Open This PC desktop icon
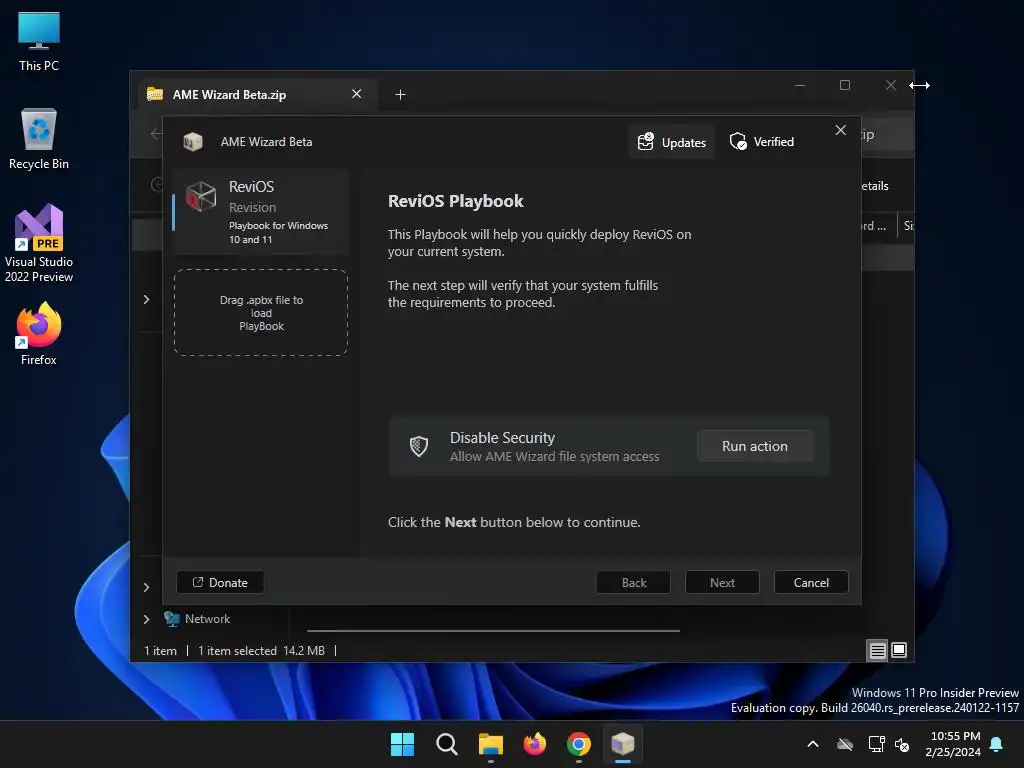The width and height of the screenshot is (1024, 768). coord(39,41)
